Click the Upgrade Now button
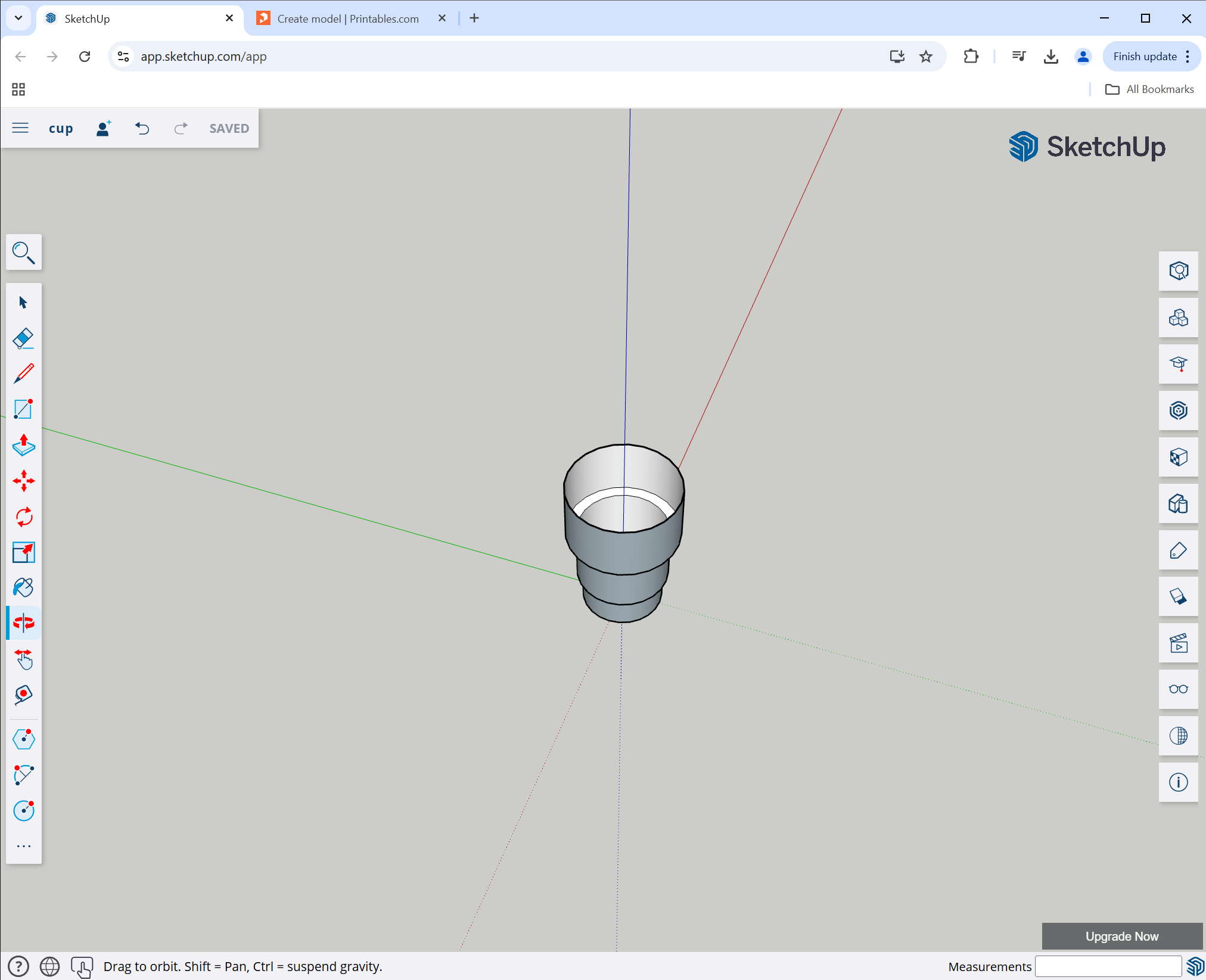Image resolution: width=1206 pixels, height=980 pixels. coord(1121,936)
